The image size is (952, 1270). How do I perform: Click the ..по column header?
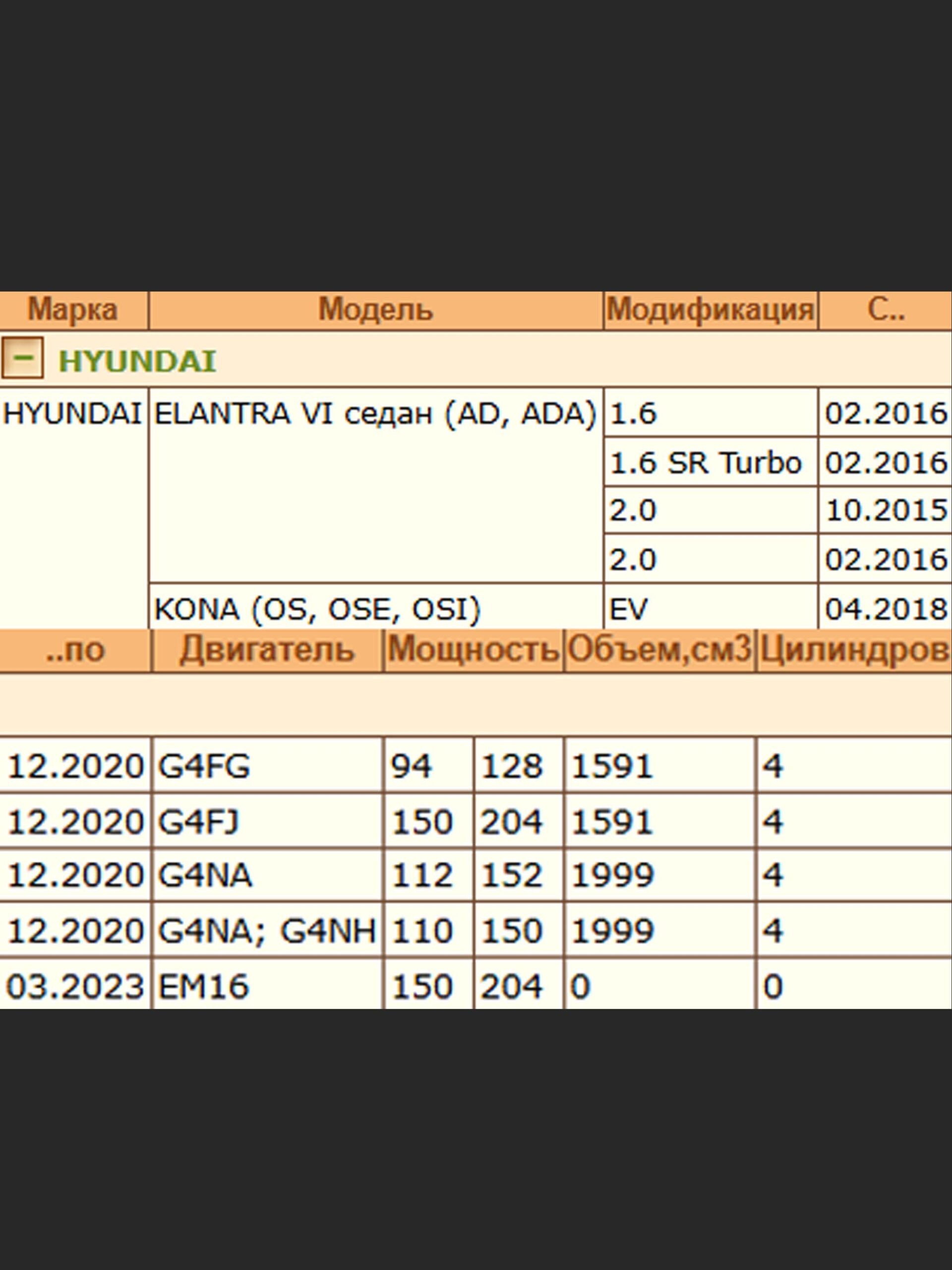click(x=75, y=650)
